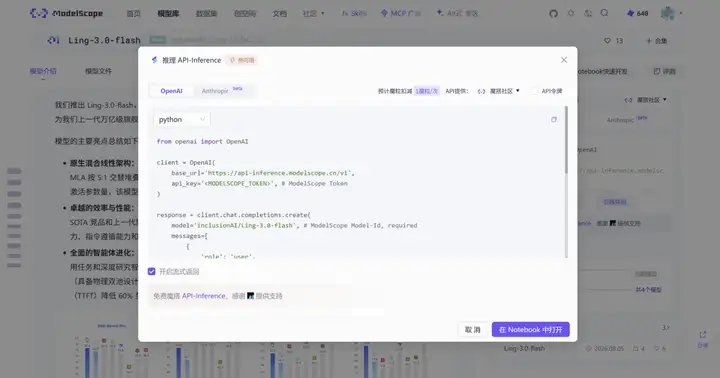This screenshot has width=720, height=378.
Task: Open 数据集 in the top navigation
Action: point(206,13)
